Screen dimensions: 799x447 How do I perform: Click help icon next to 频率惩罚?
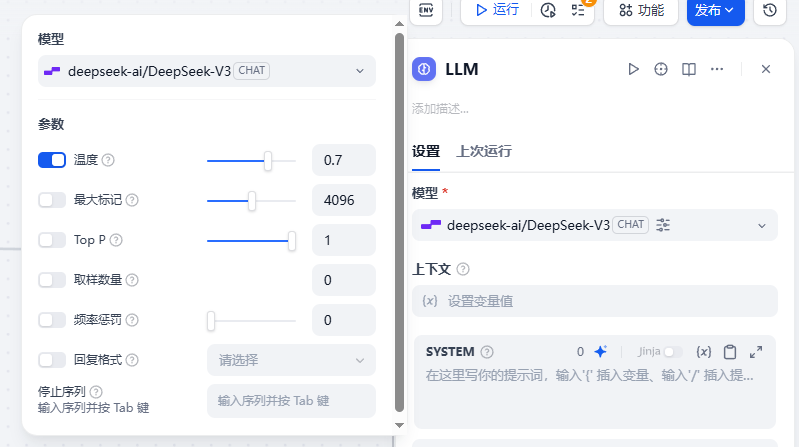click(132, 320)
